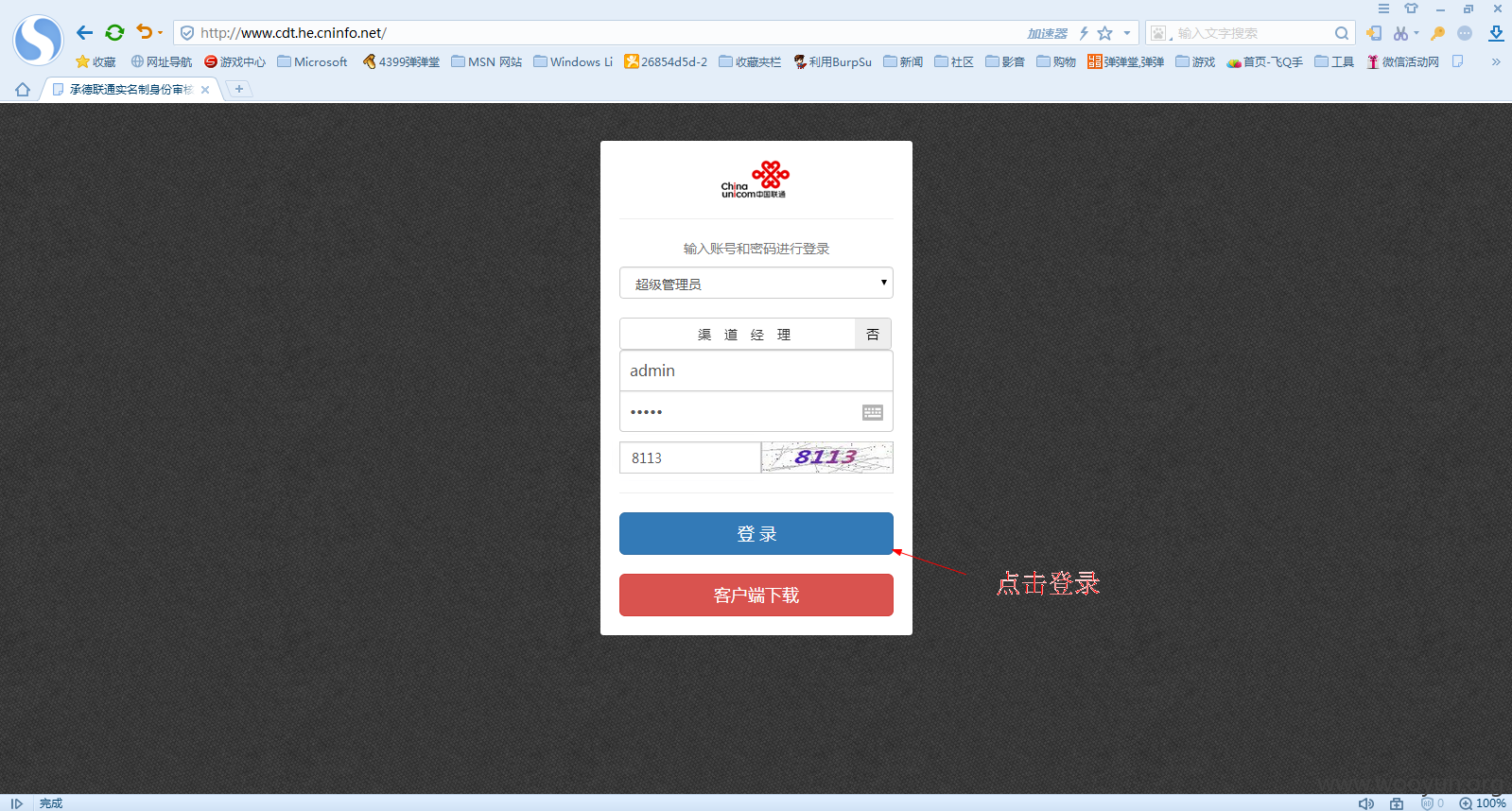Open the 收藏夹栏 bookmark folder

[x=750, y=61]
